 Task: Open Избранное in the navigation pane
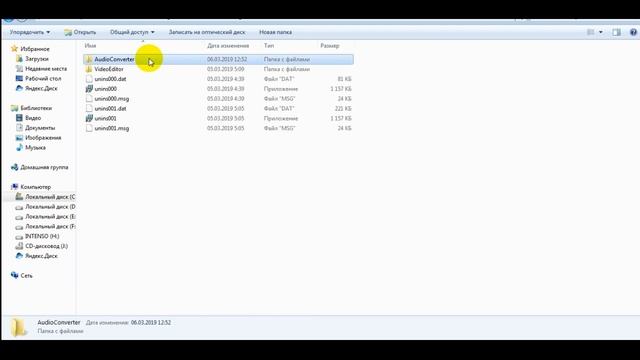pos(35,49)
